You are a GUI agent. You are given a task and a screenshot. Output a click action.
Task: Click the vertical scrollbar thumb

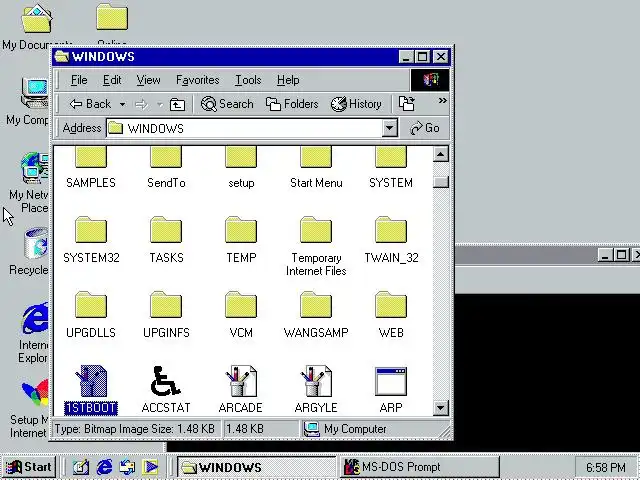(441, 182)
